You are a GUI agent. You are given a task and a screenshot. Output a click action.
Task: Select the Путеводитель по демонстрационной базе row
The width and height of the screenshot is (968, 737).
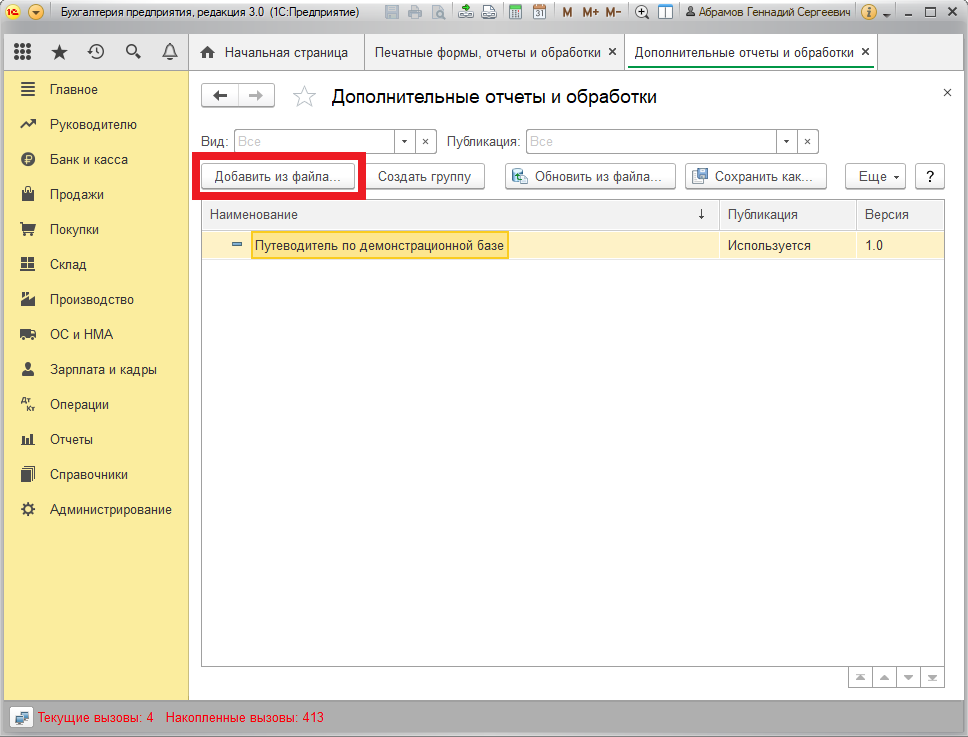point(380,245)
